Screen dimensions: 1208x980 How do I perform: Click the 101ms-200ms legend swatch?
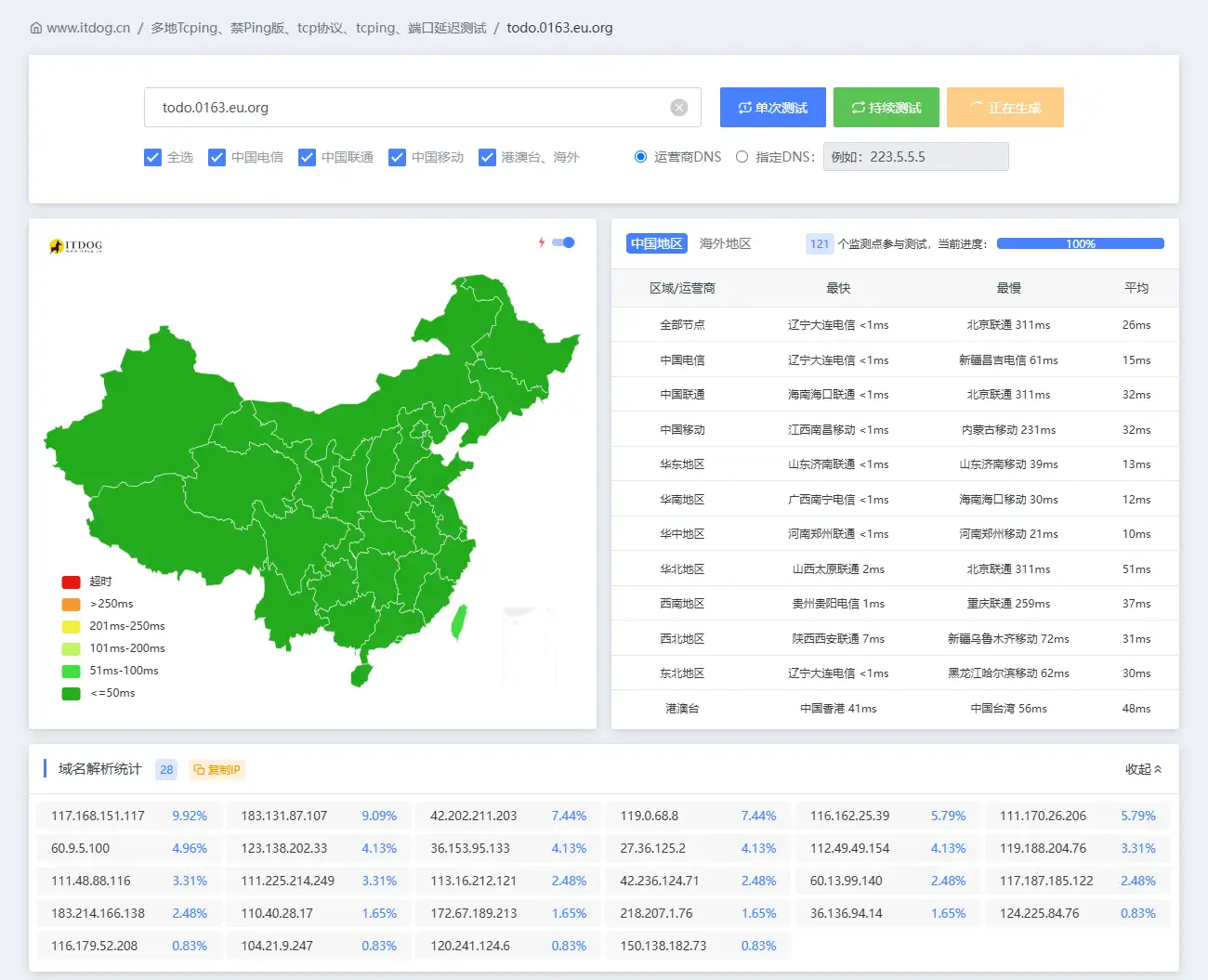pos(72,649)
